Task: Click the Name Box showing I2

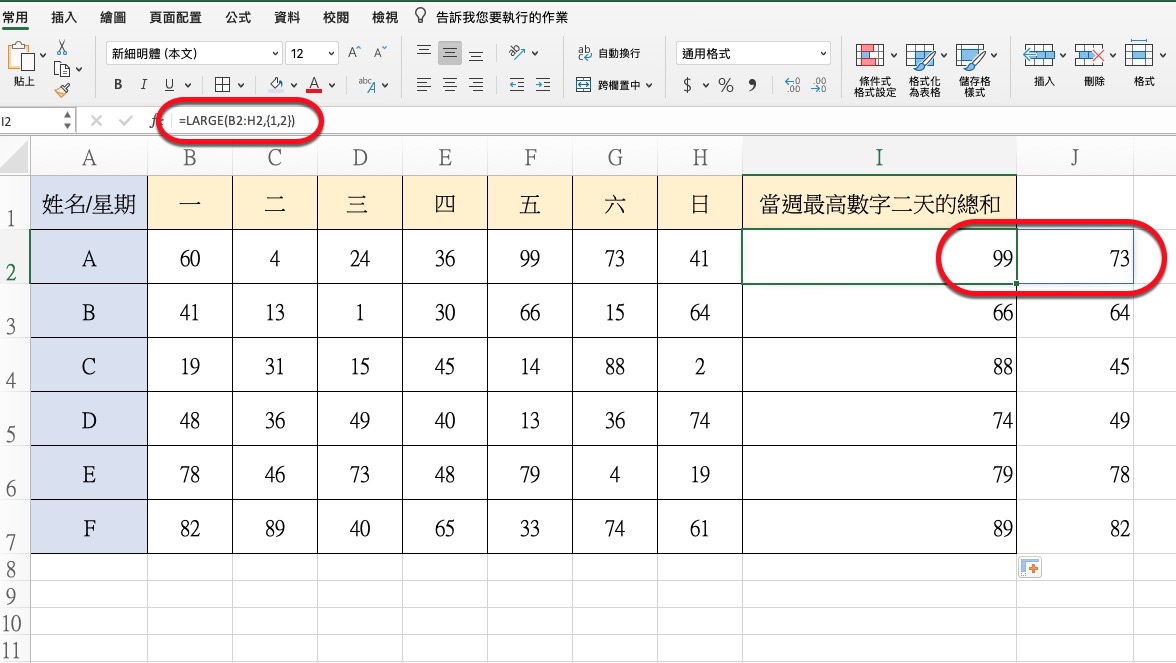Action: [x=36, y=121]
